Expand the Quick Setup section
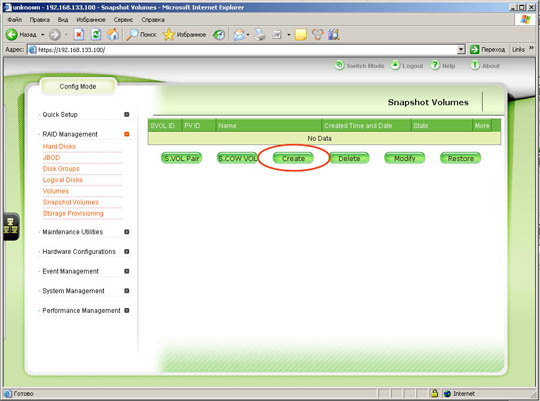 point(127,114)
